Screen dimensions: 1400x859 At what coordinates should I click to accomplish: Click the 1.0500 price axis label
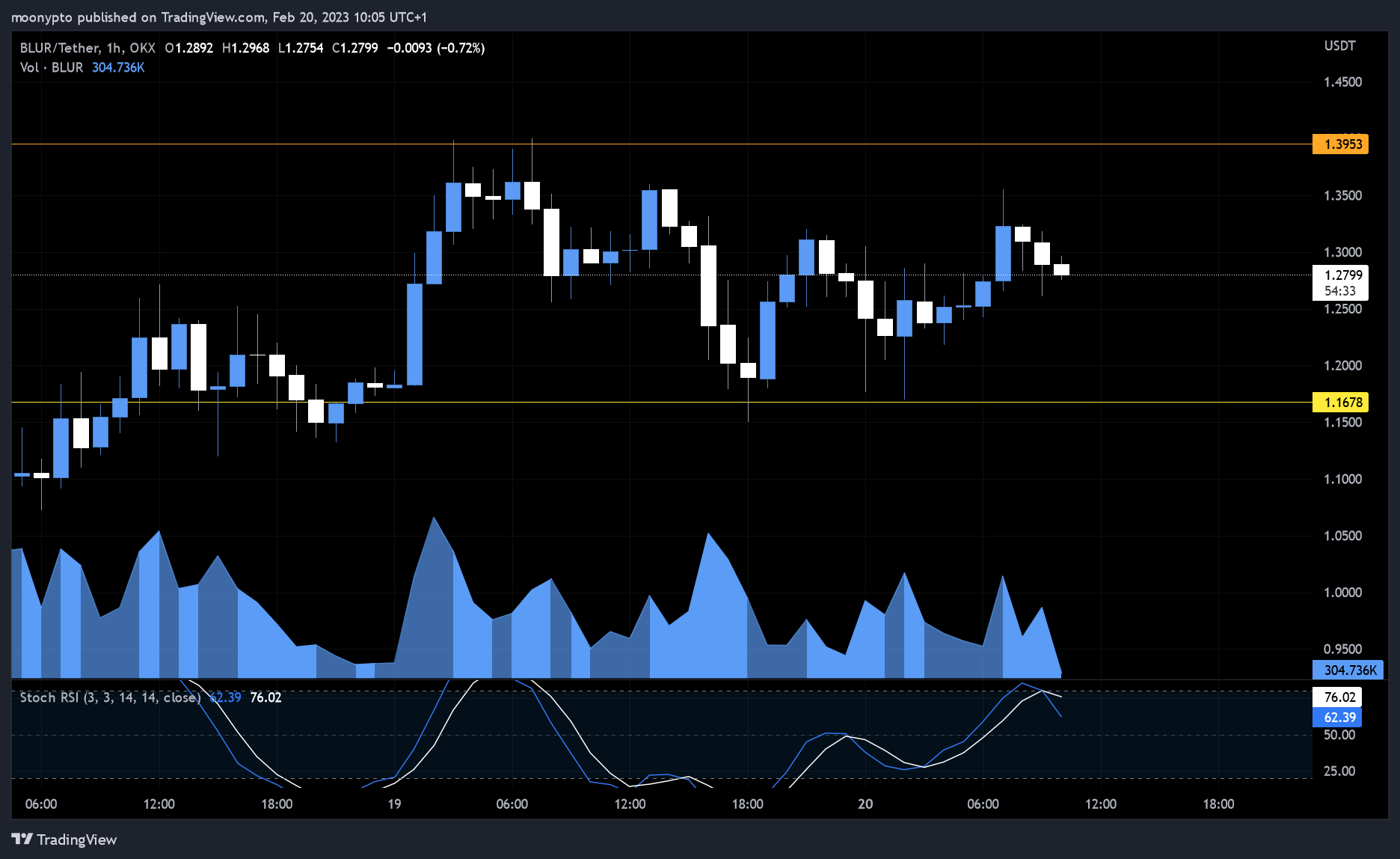pos(1342,536)
